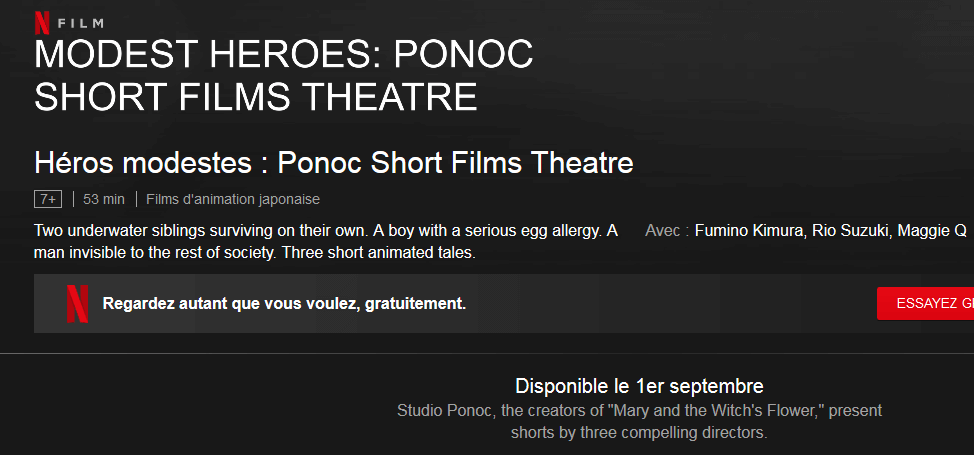Click 'Disponible le 1er septembre' heading
Image resolution: width=974 pixels, height=455 pixels.
(x=639, y=386)
